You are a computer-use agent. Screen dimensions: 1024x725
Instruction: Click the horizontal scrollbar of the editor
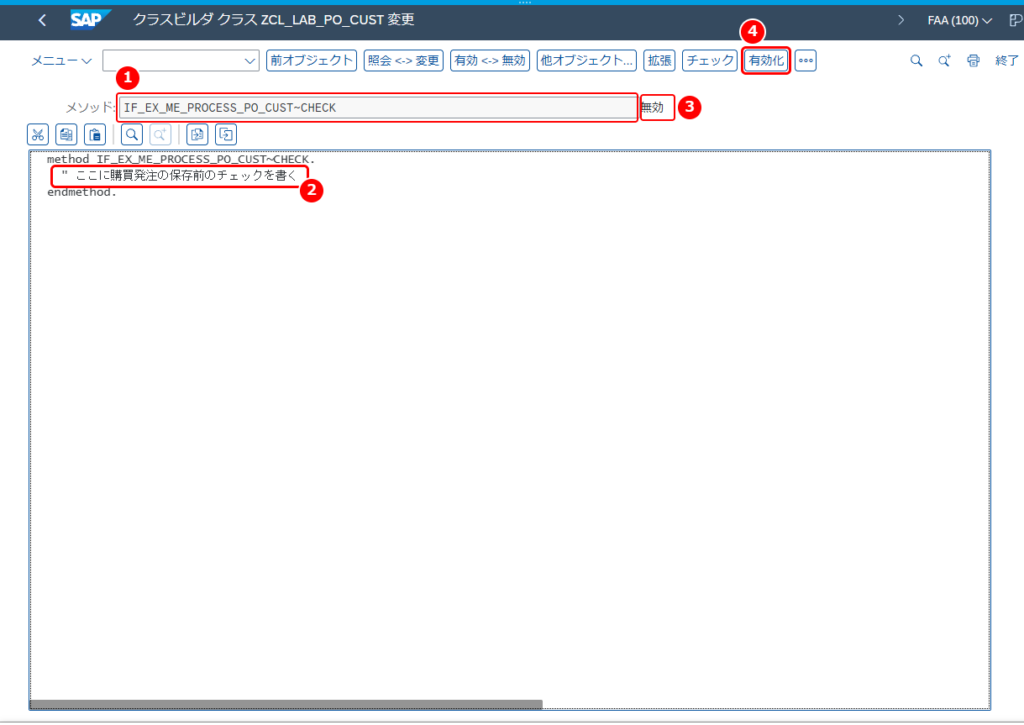[286, 704]
